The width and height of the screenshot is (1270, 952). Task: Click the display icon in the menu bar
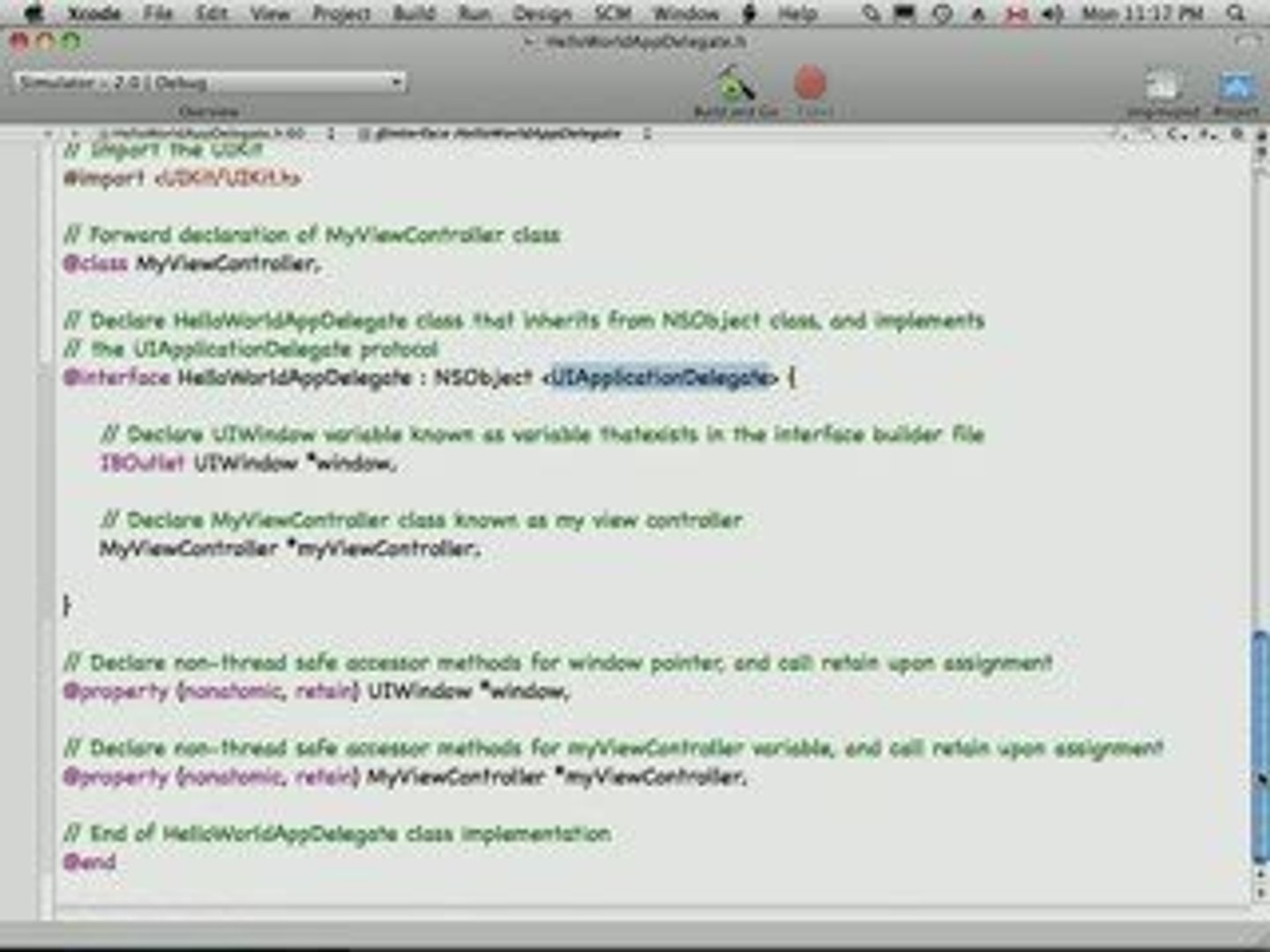tap(904, 13)
